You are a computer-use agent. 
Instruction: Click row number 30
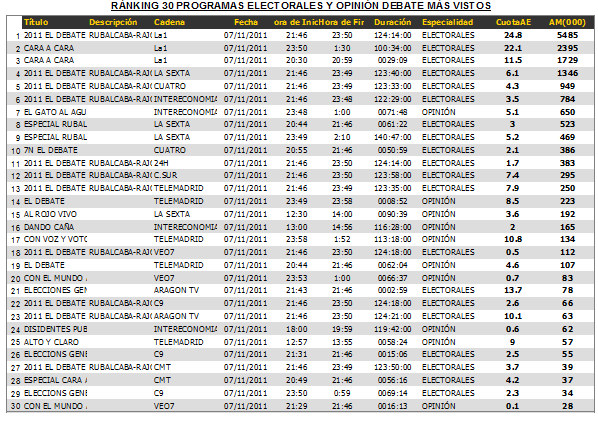tap(15, 407)
